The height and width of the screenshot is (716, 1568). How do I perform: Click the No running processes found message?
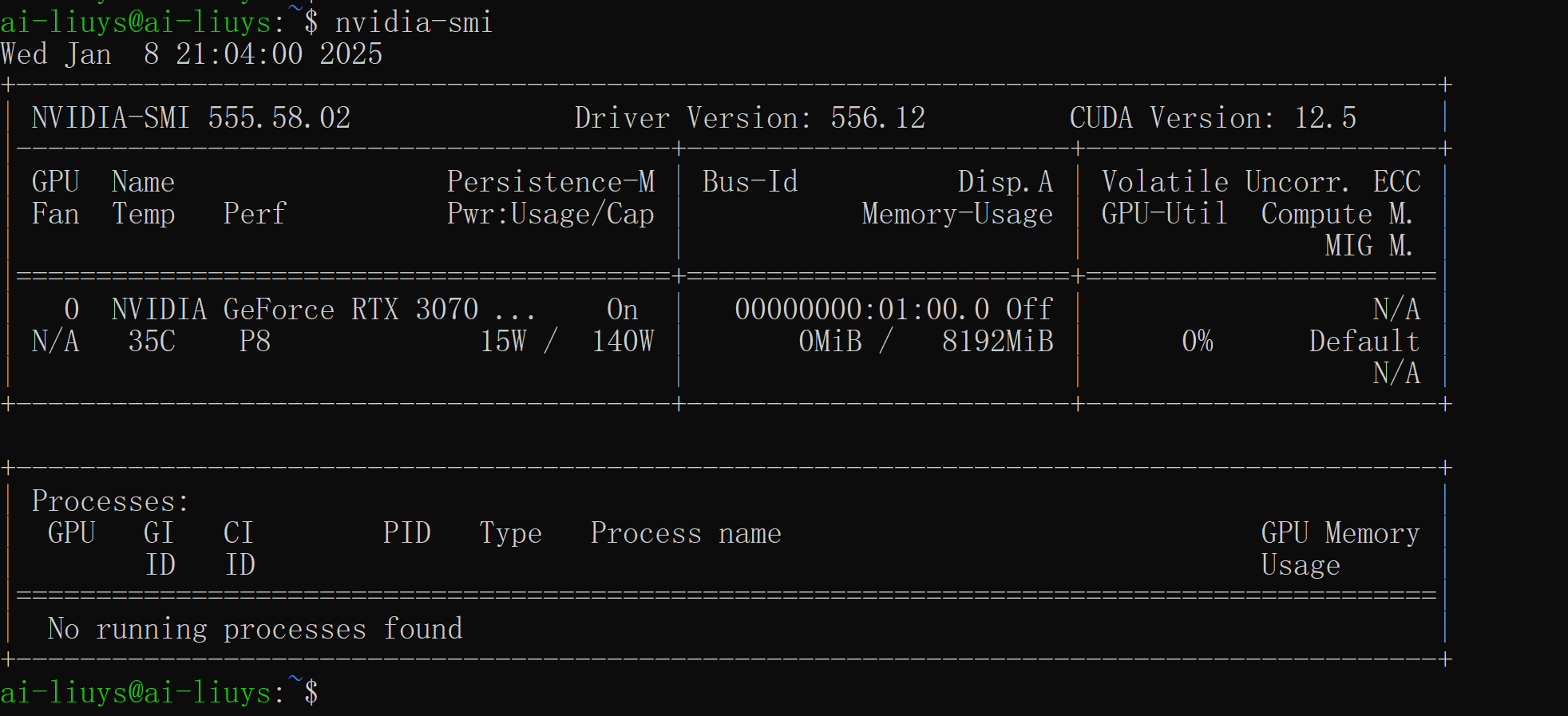coord(255,629)
